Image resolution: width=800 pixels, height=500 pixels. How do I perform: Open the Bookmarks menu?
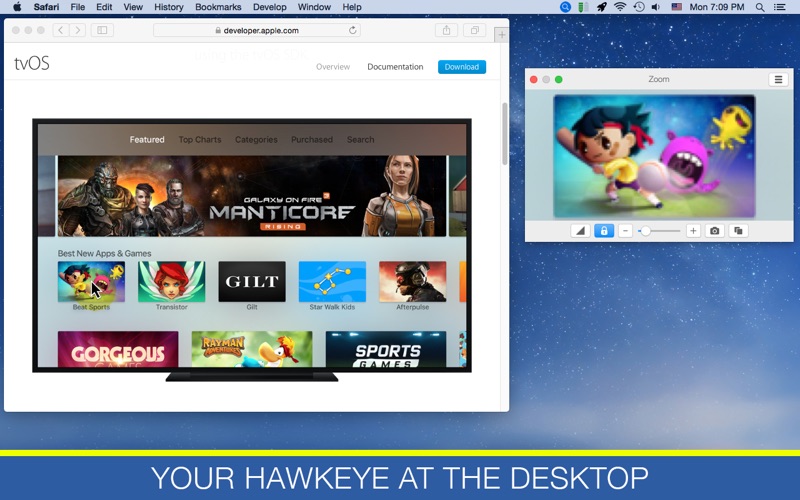click(x=218, y=7)
